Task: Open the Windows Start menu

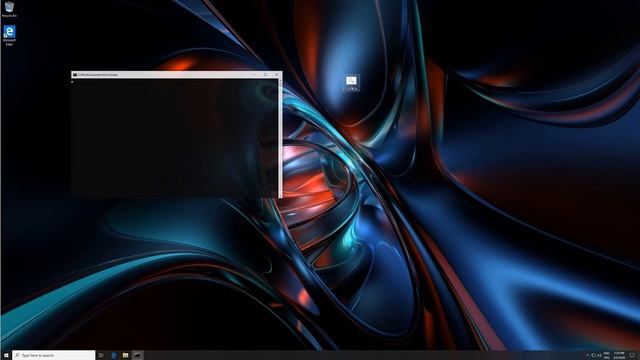Action: pos(6,356)
